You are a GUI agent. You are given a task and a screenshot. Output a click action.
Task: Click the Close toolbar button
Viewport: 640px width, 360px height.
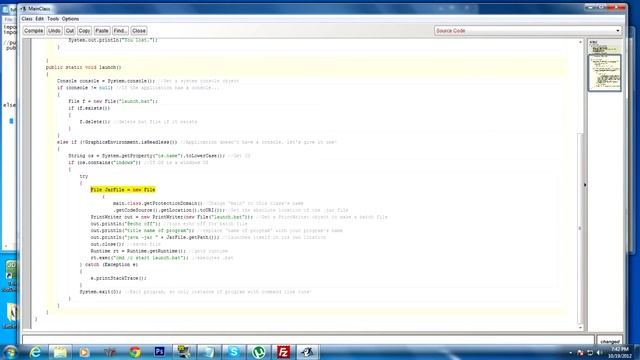(139, 31)
